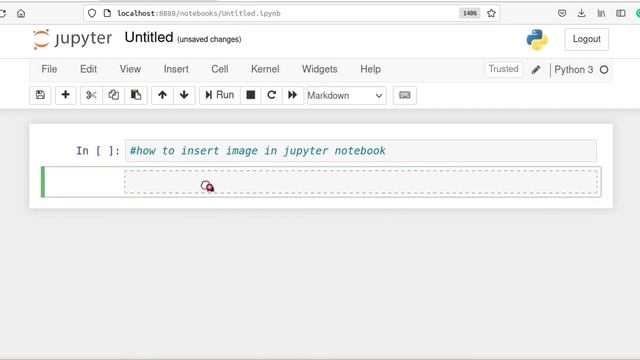Move selected cell up arrow
This screenshot has height=360, width=640.
tap(162, 95)
